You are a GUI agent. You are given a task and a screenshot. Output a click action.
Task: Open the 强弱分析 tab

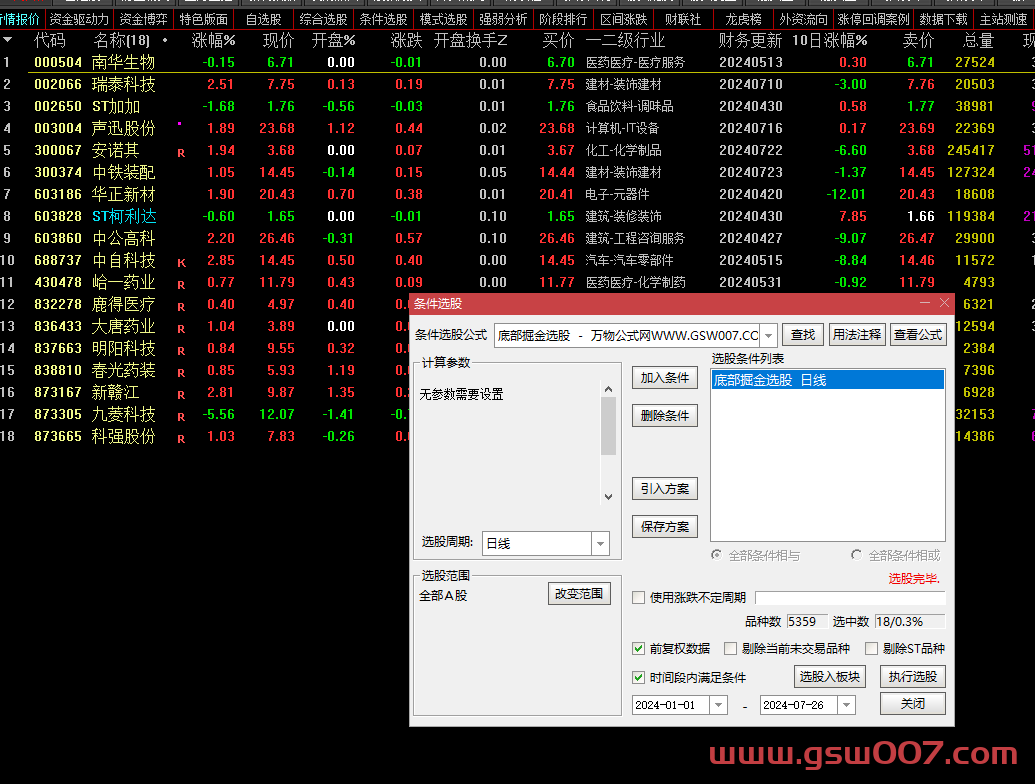(503, 20)
